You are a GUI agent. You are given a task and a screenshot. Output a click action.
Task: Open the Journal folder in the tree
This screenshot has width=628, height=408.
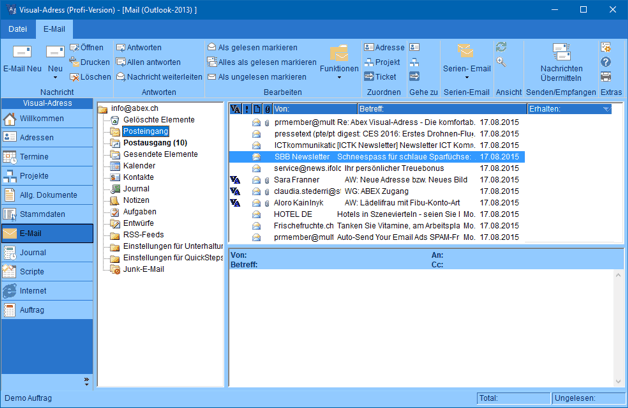pyautogui.click(x=136, y=189)
